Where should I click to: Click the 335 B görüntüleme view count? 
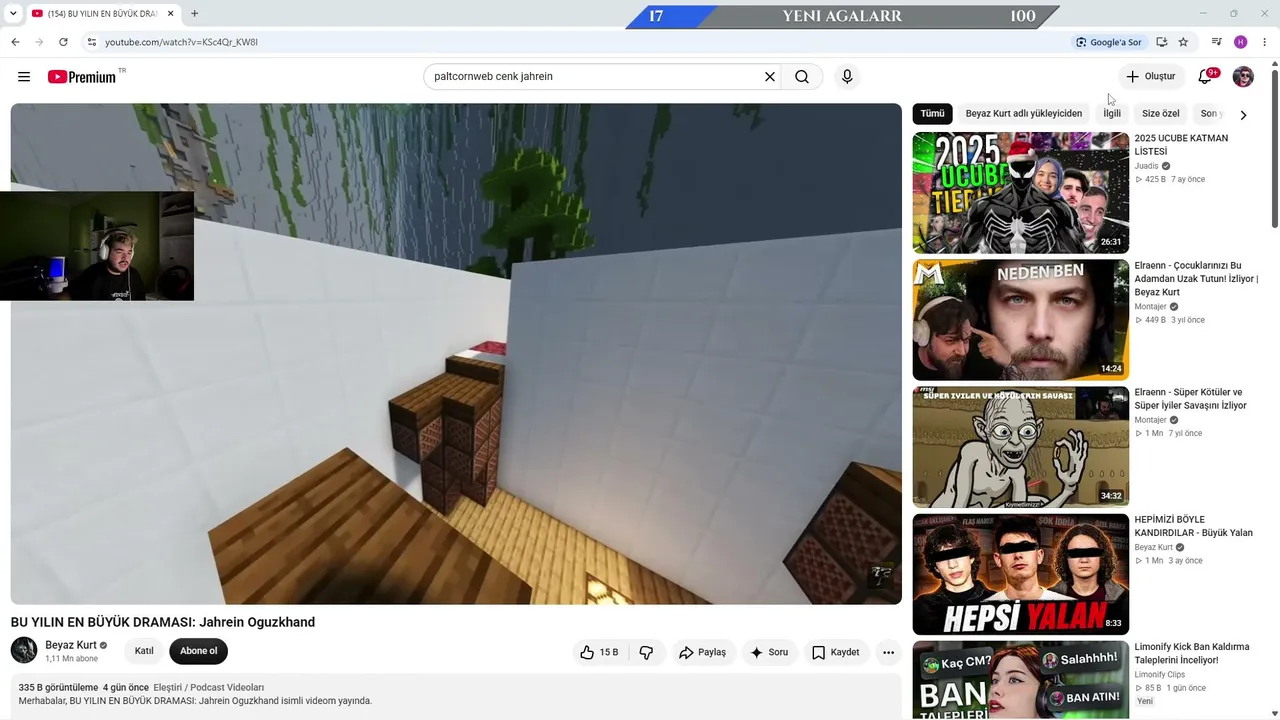pyautogui.click(x=58, y=688)
